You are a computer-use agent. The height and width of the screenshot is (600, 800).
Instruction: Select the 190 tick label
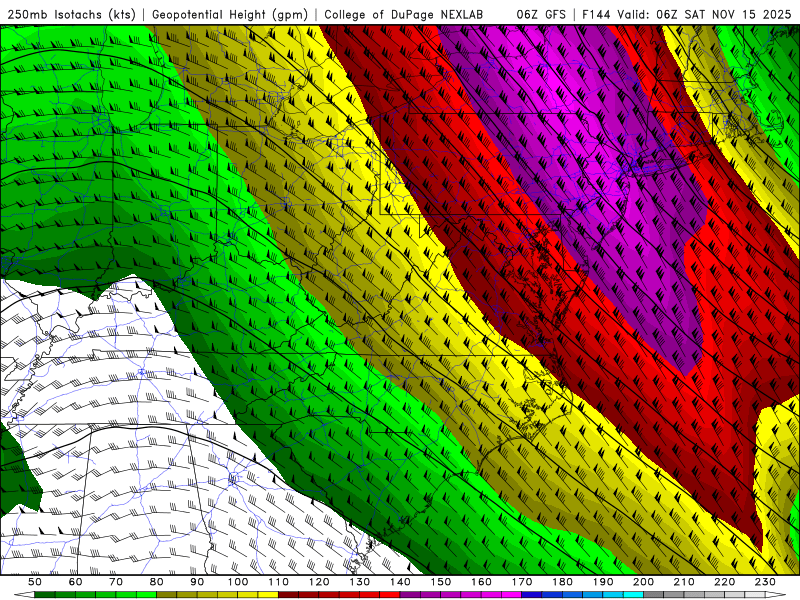[x=603, y=582]
